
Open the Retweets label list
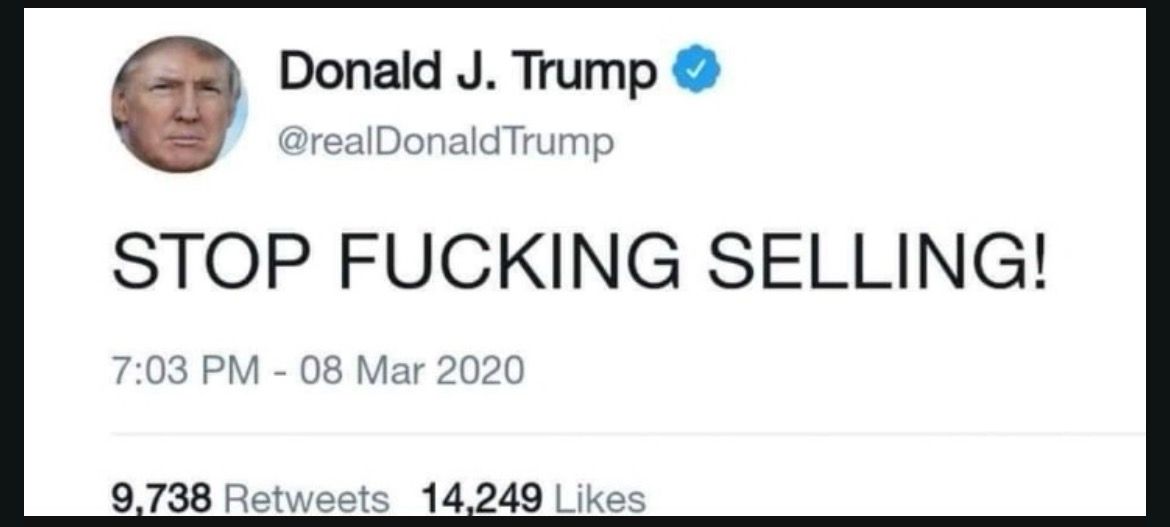point(307,499)
